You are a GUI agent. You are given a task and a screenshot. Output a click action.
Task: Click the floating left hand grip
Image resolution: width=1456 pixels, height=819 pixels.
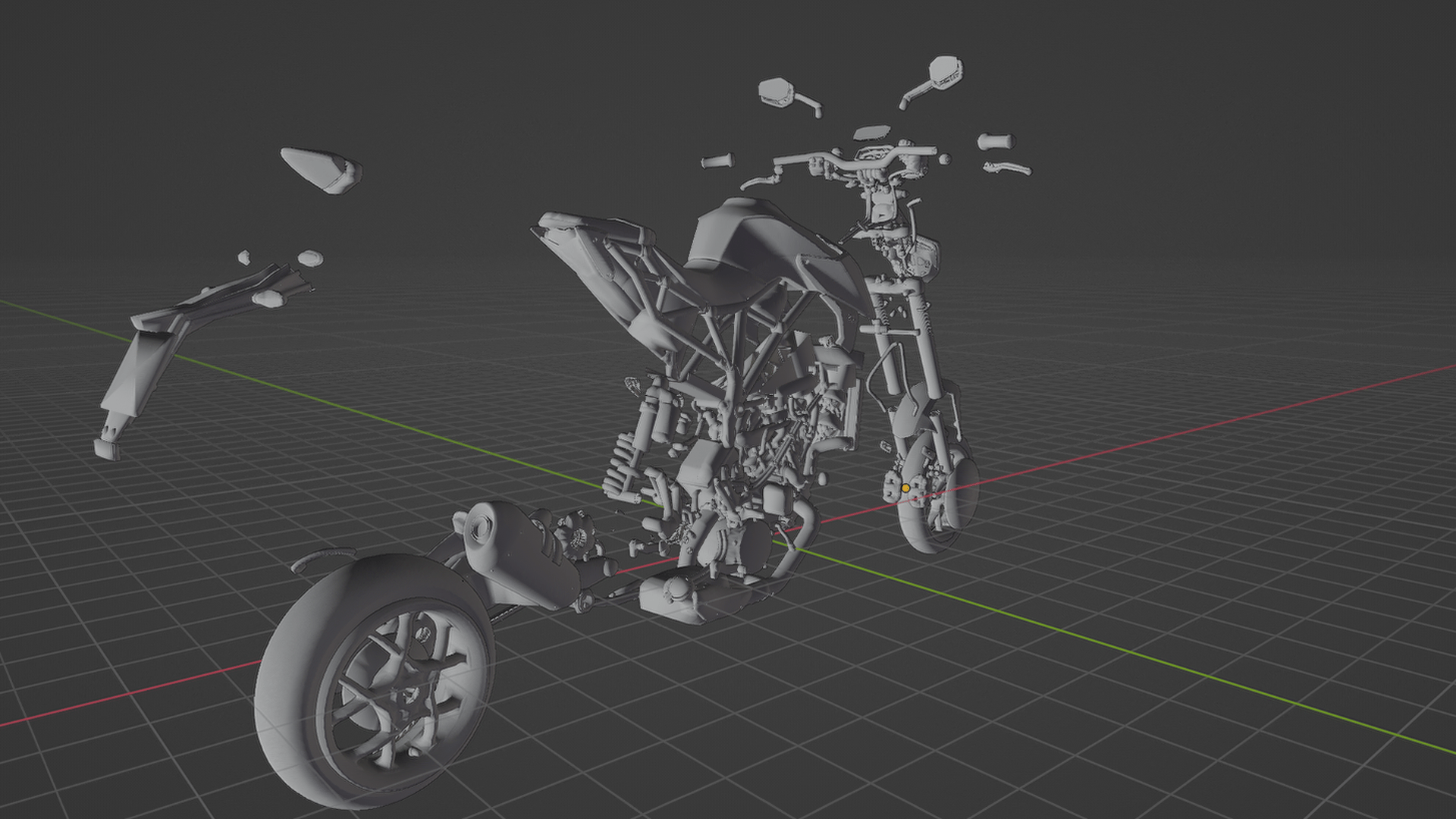pos(718,161)
